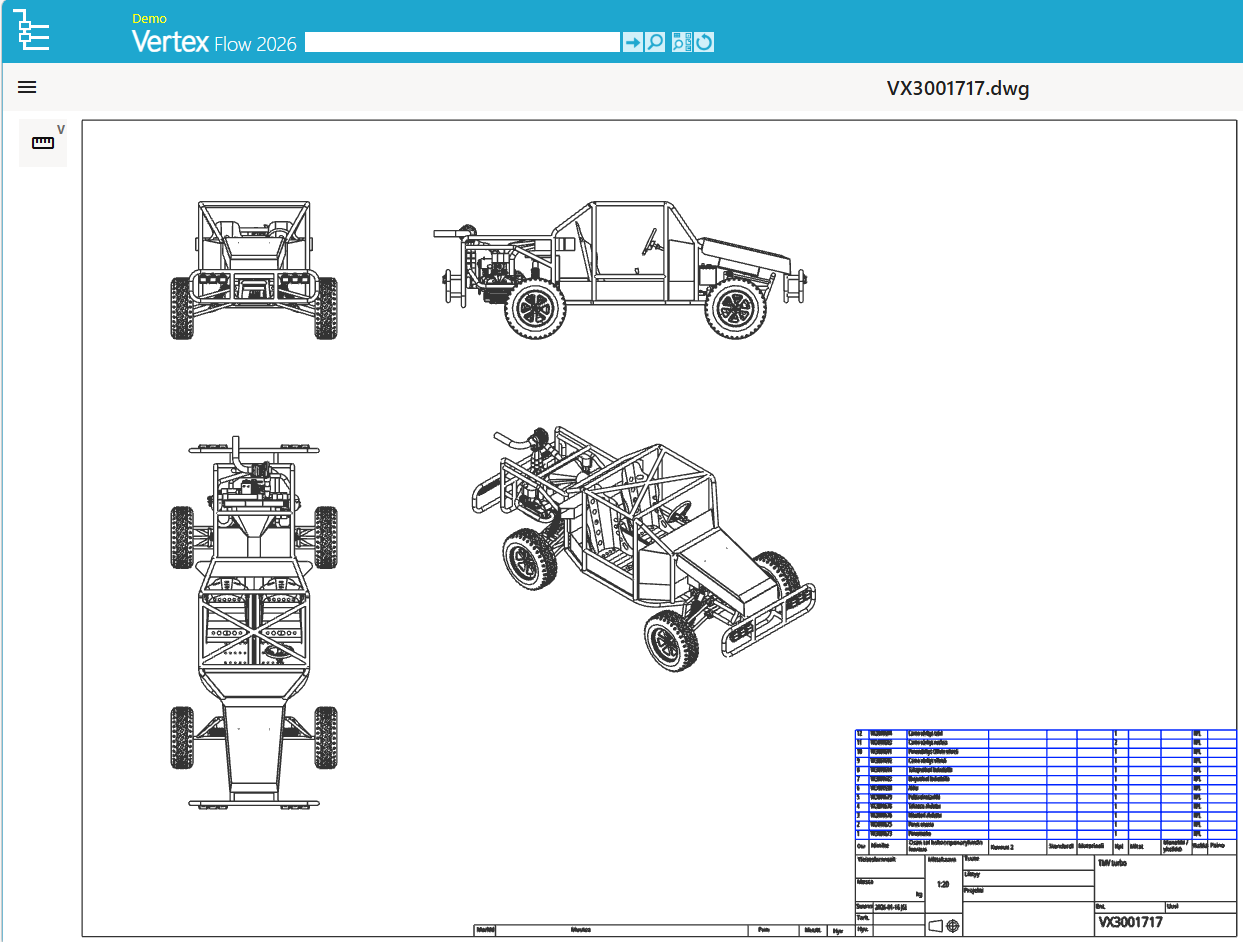Click the search input field
This screenshot has width=1243, height=942.
pos(462,42)
